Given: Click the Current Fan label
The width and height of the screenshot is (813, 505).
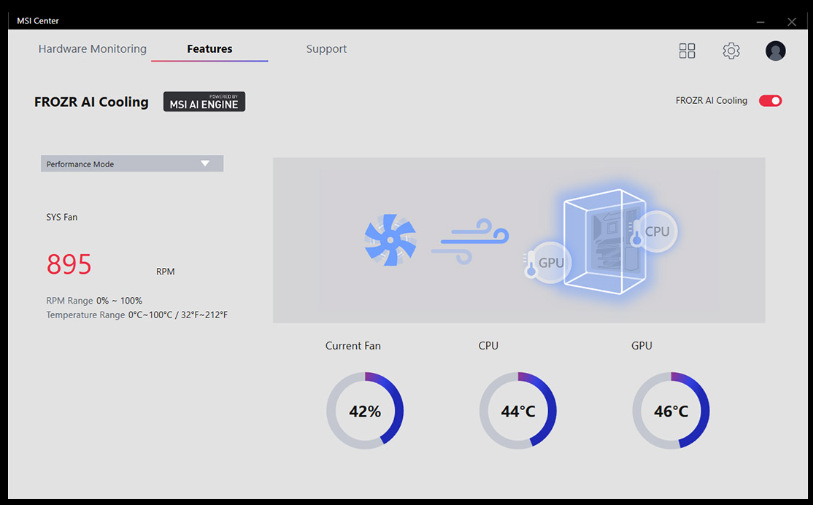Looking at the screenshot, I should click(x=353, y=346).
